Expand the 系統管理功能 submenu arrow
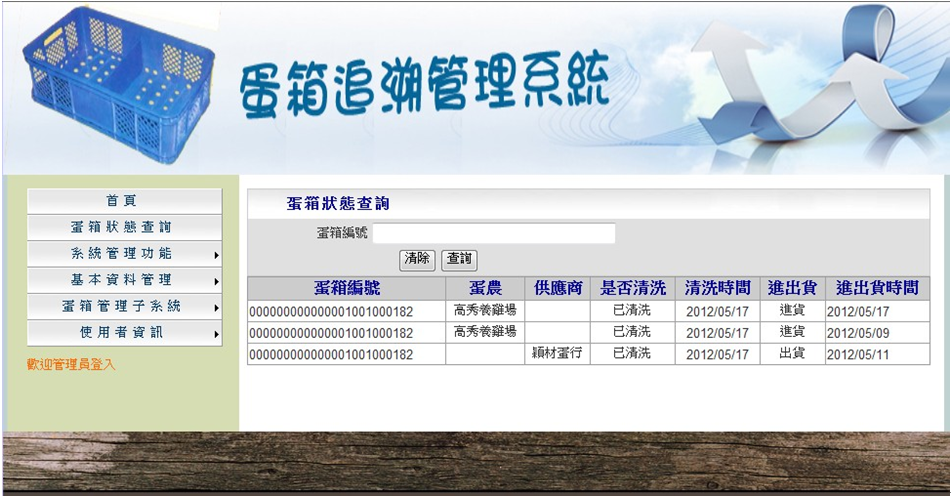Image resolution: width=951 pixels, height=496 pixels. [216, 254]
